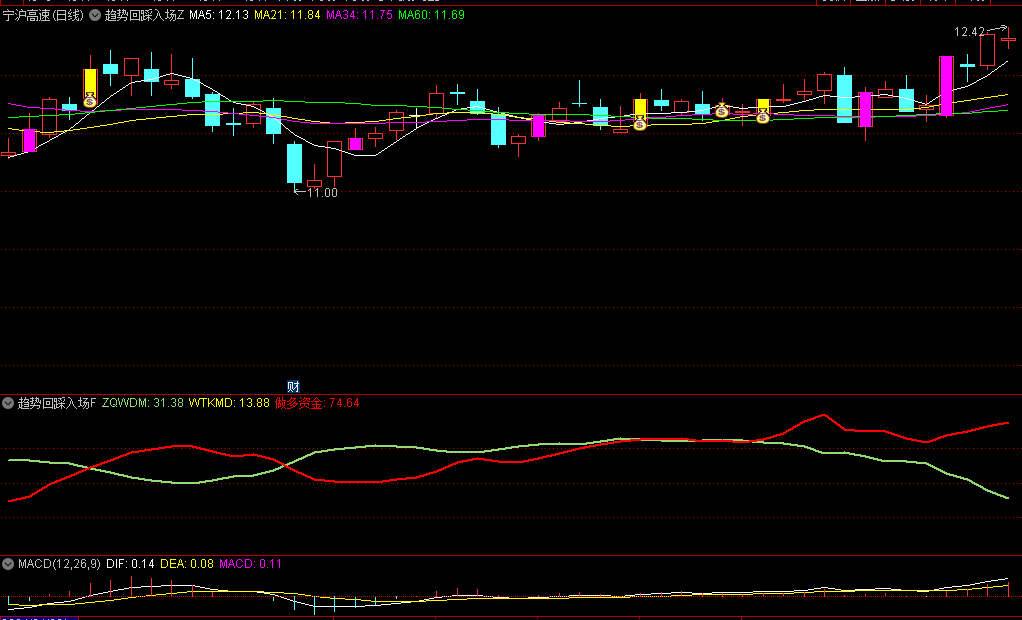Click the green MA60: 11.69 label
The height and width of the screenshot is (620, 1022).
tap(431, 15)
